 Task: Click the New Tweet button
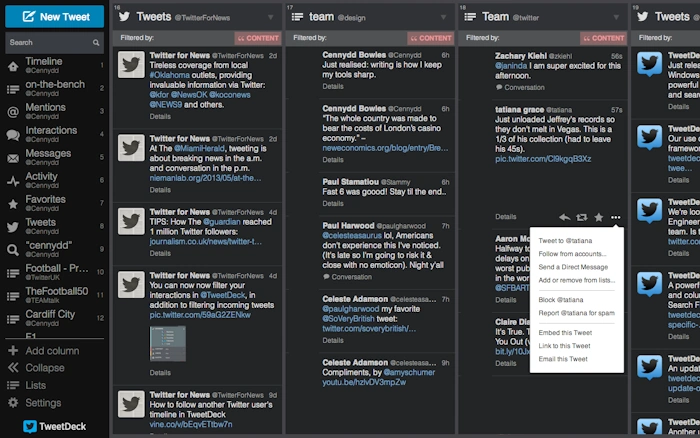click(x=54, y=17)
